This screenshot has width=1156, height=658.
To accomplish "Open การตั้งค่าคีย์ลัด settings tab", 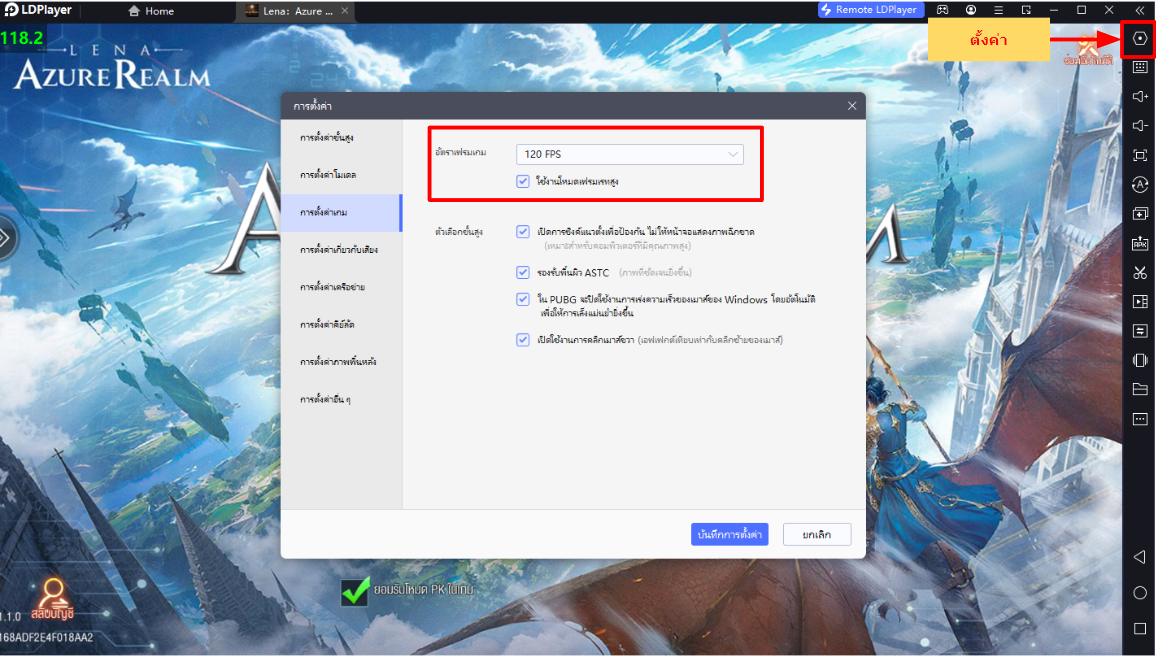I will click(341, 324).
